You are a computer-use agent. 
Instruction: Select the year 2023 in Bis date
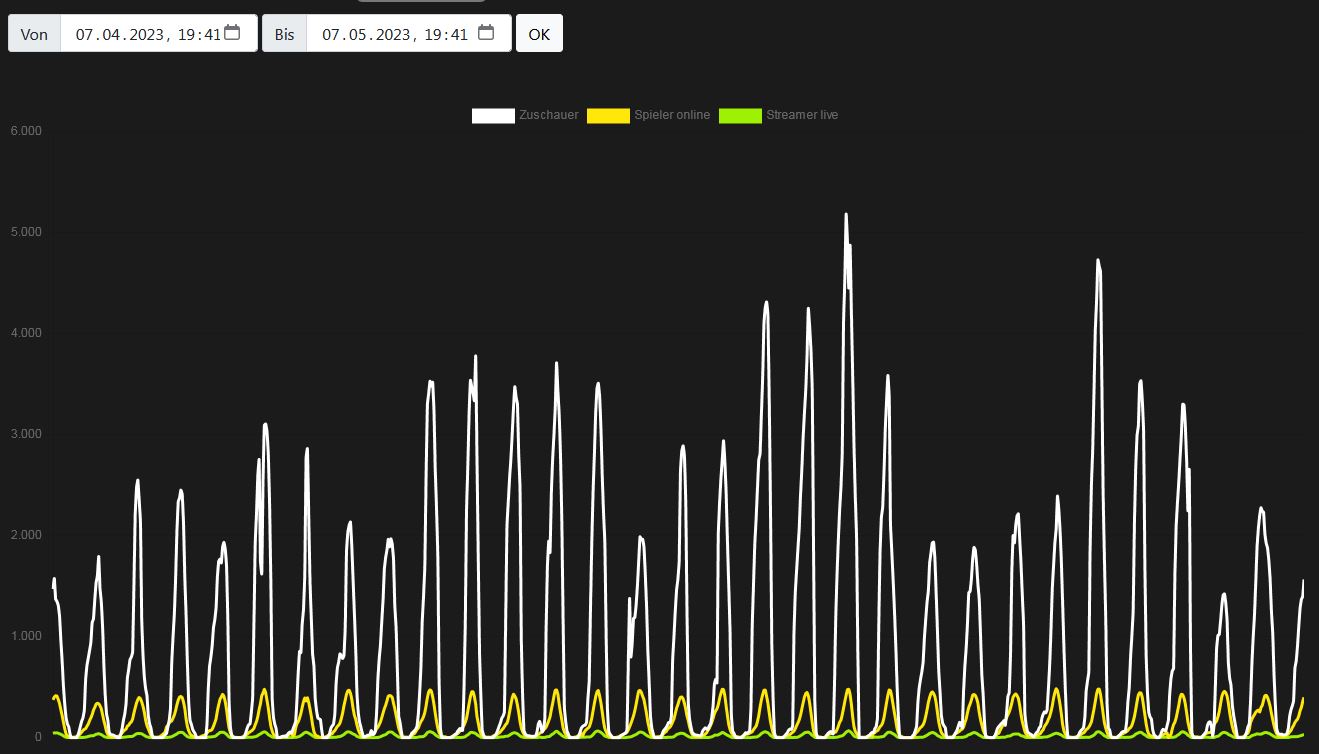391,34
